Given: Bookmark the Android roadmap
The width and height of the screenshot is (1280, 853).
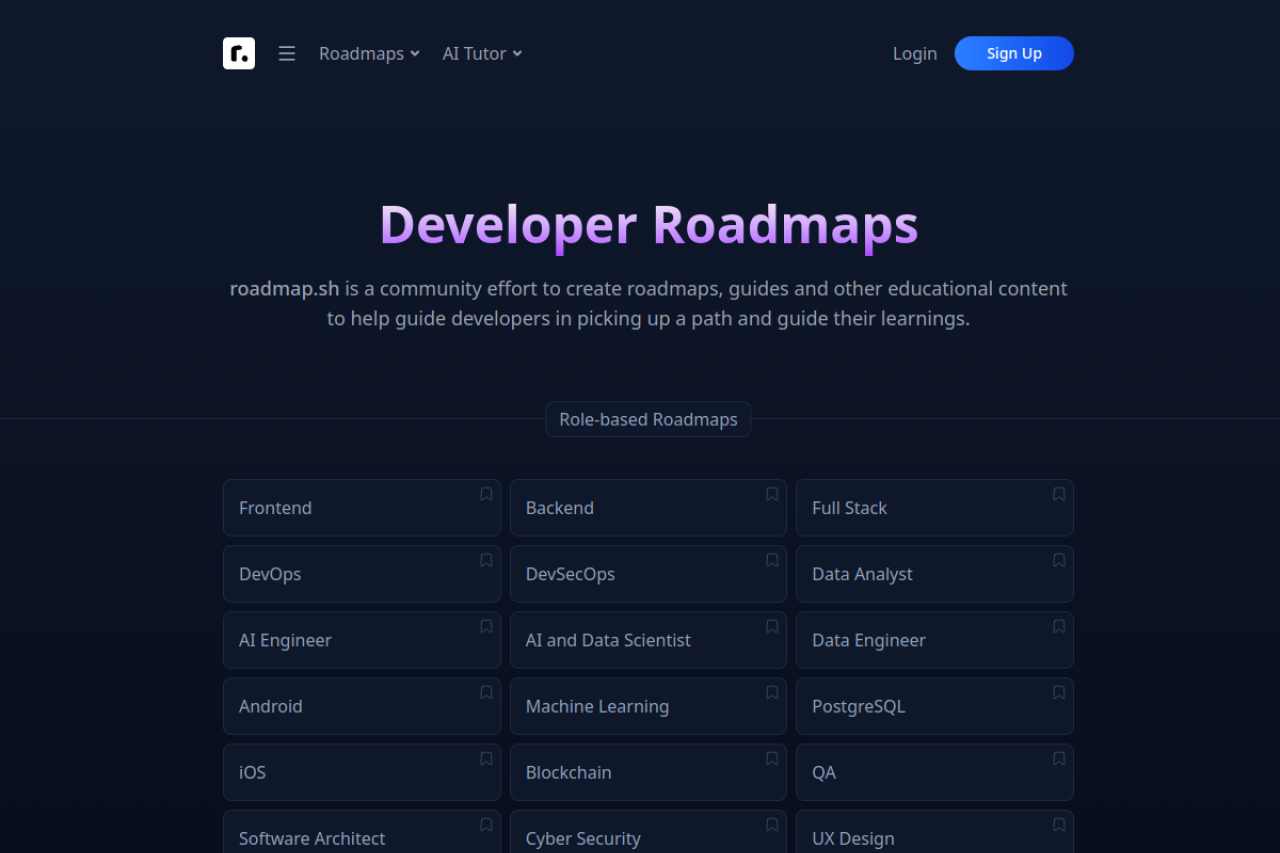Looking at the screenshot, I should (486, 692).
